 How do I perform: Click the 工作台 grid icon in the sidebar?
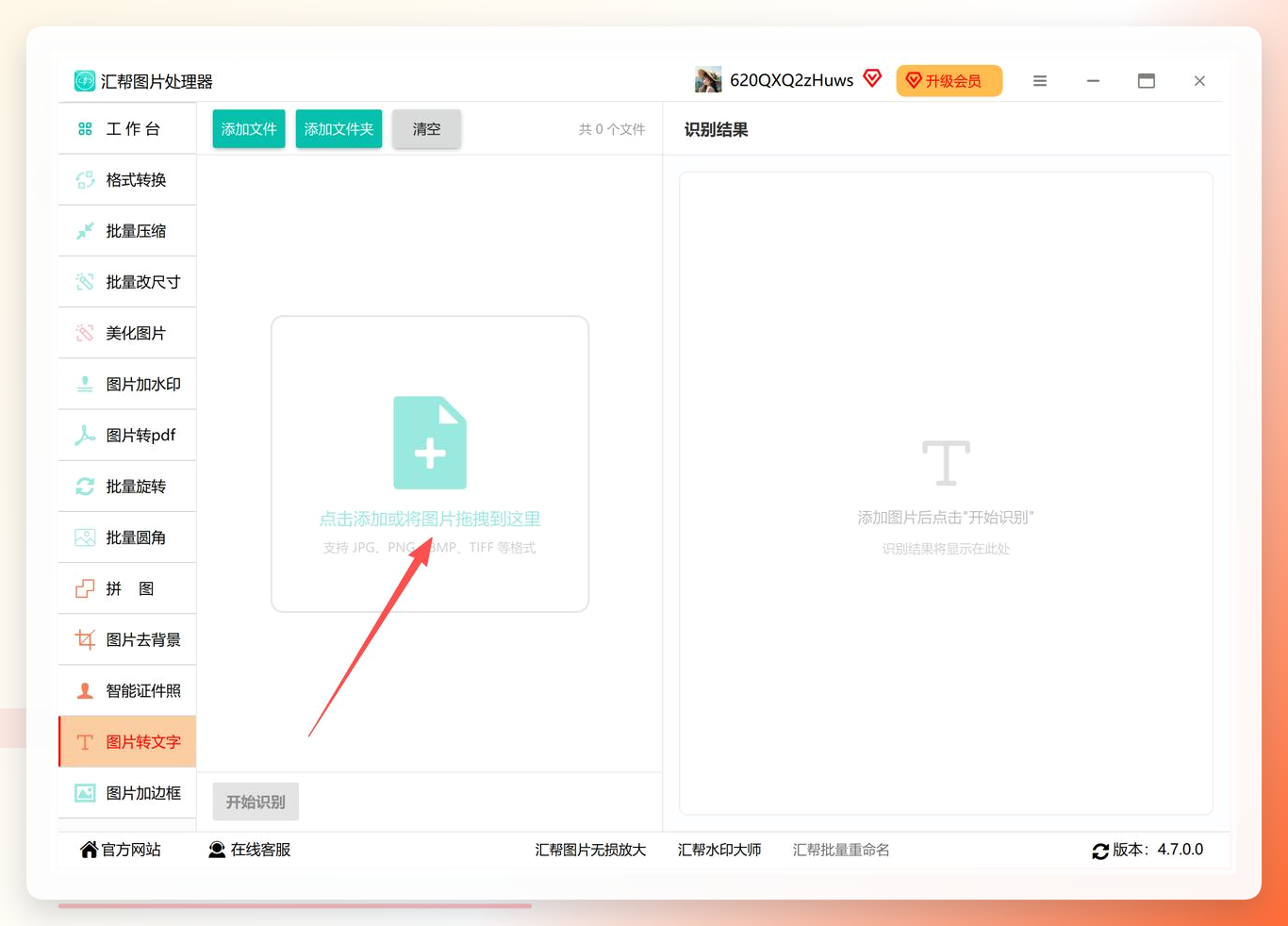point(85,129)
